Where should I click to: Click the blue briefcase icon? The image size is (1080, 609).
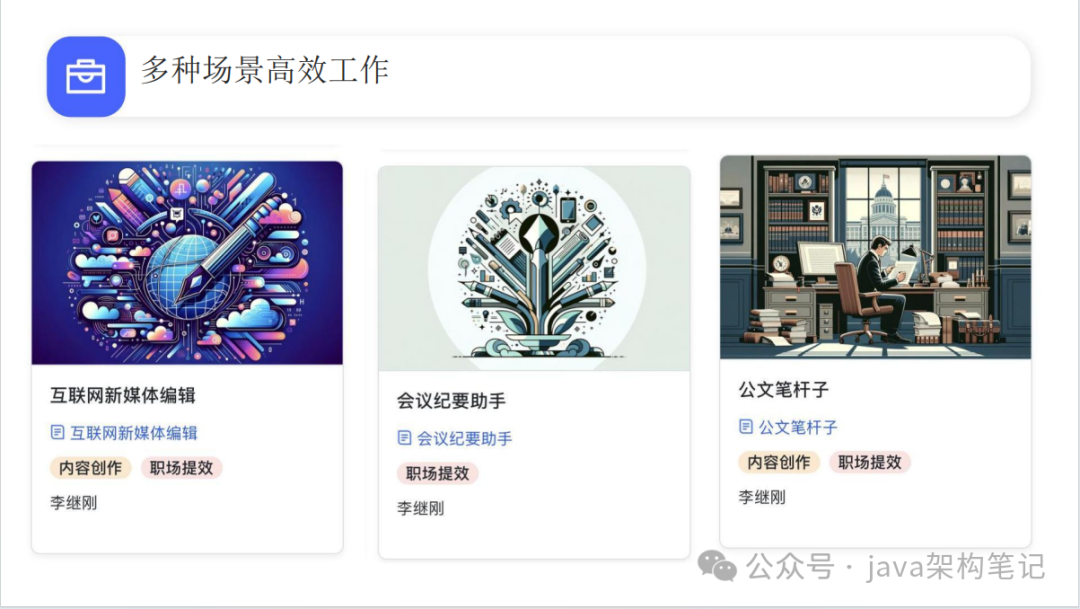86,76
